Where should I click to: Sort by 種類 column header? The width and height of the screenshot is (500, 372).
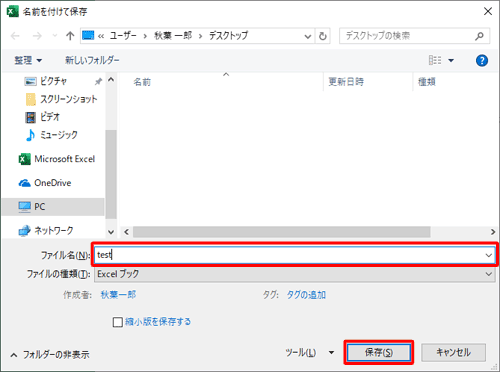tap(427, 82)
